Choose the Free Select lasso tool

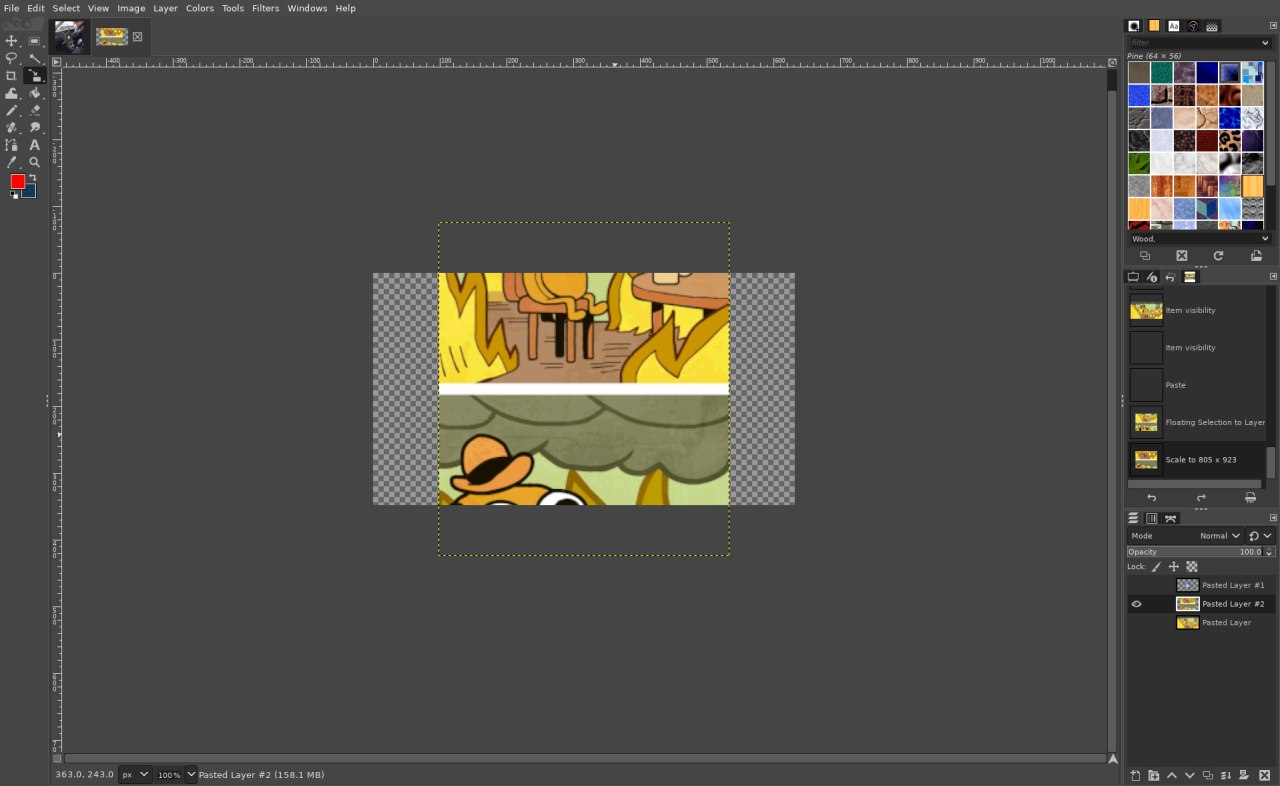(12, 58)
